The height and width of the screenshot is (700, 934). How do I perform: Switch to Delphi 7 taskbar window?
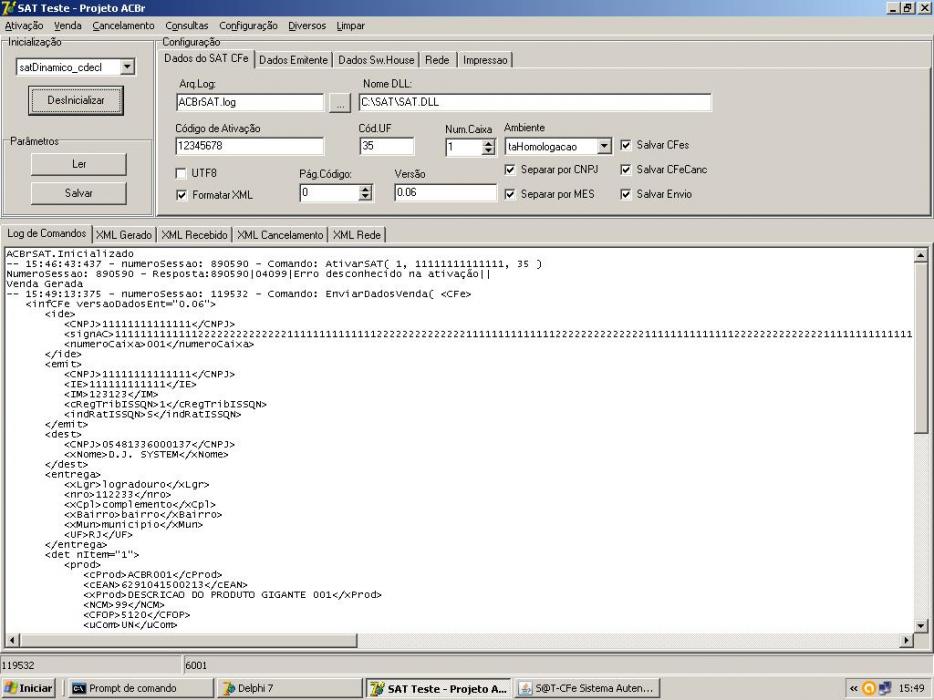coord(288,688)
